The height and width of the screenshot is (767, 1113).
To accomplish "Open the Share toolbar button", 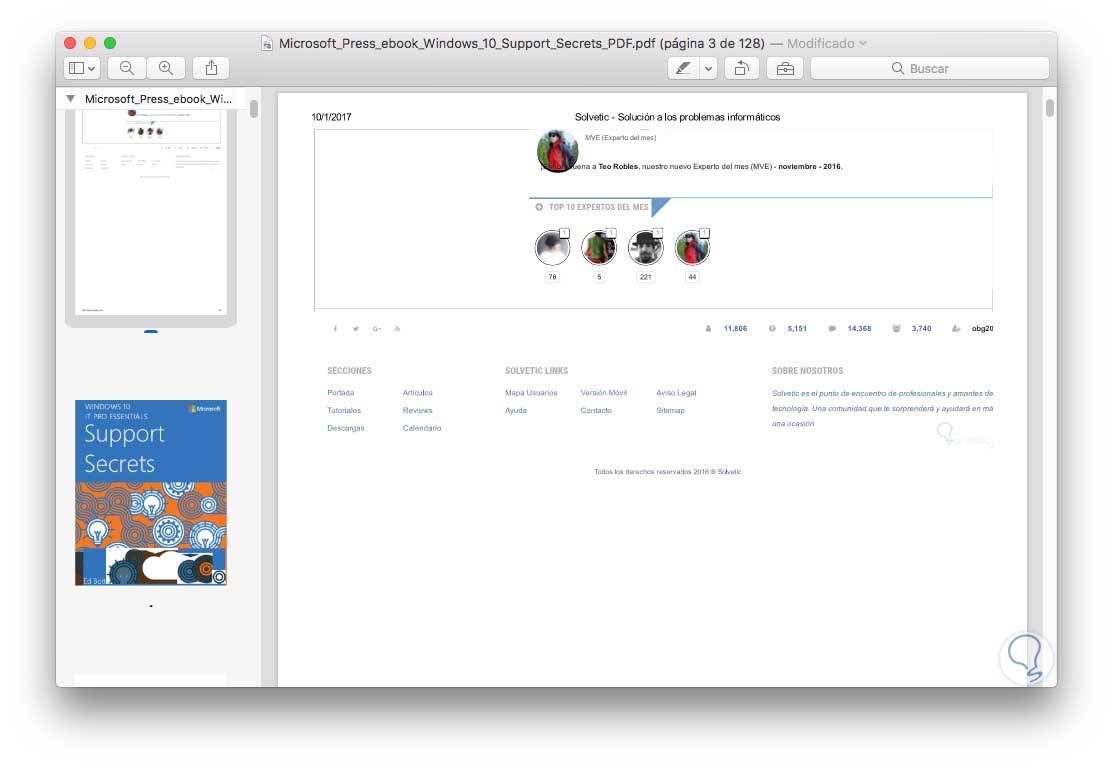I will (212, 68).
